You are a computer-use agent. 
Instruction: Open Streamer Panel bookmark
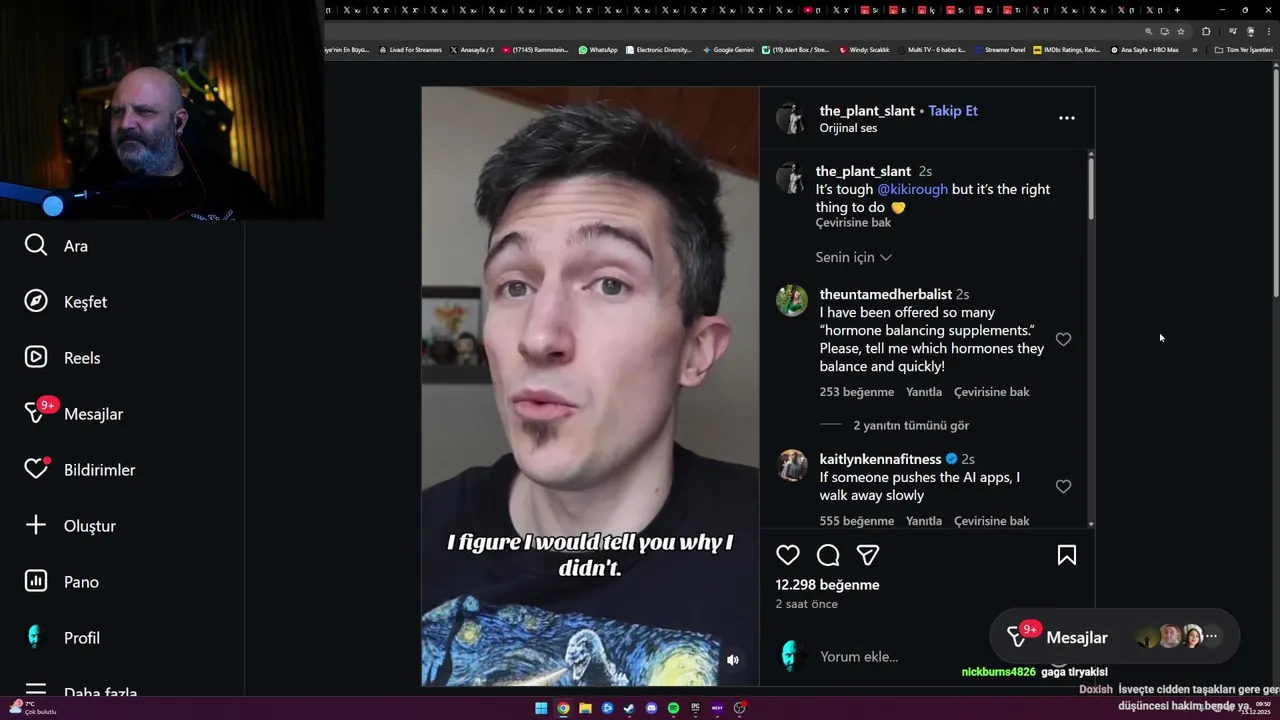pyautogui.click(x=999, y=50)
